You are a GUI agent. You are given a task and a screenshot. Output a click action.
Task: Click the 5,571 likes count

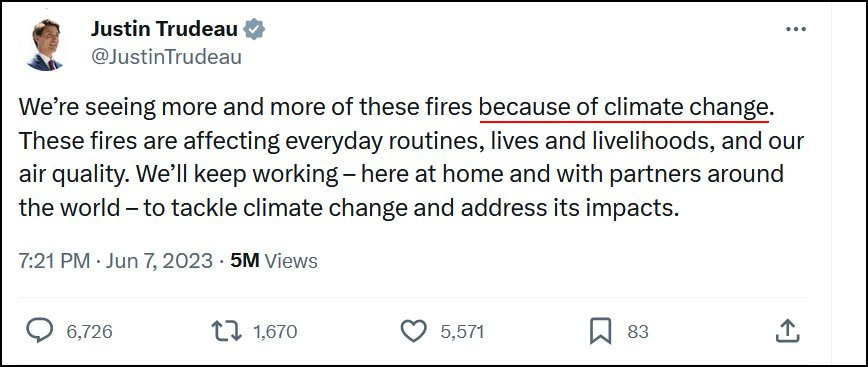coord(462,332)
